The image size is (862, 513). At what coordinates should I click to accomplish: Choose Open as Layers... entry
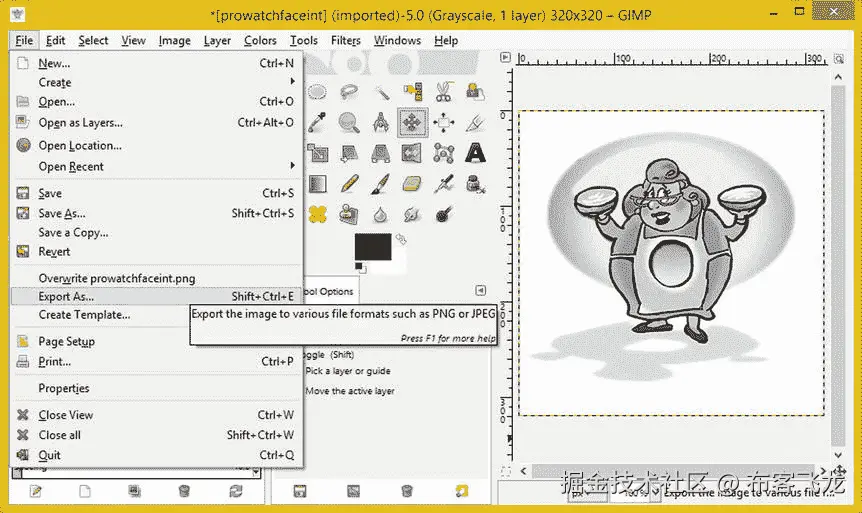157,123
